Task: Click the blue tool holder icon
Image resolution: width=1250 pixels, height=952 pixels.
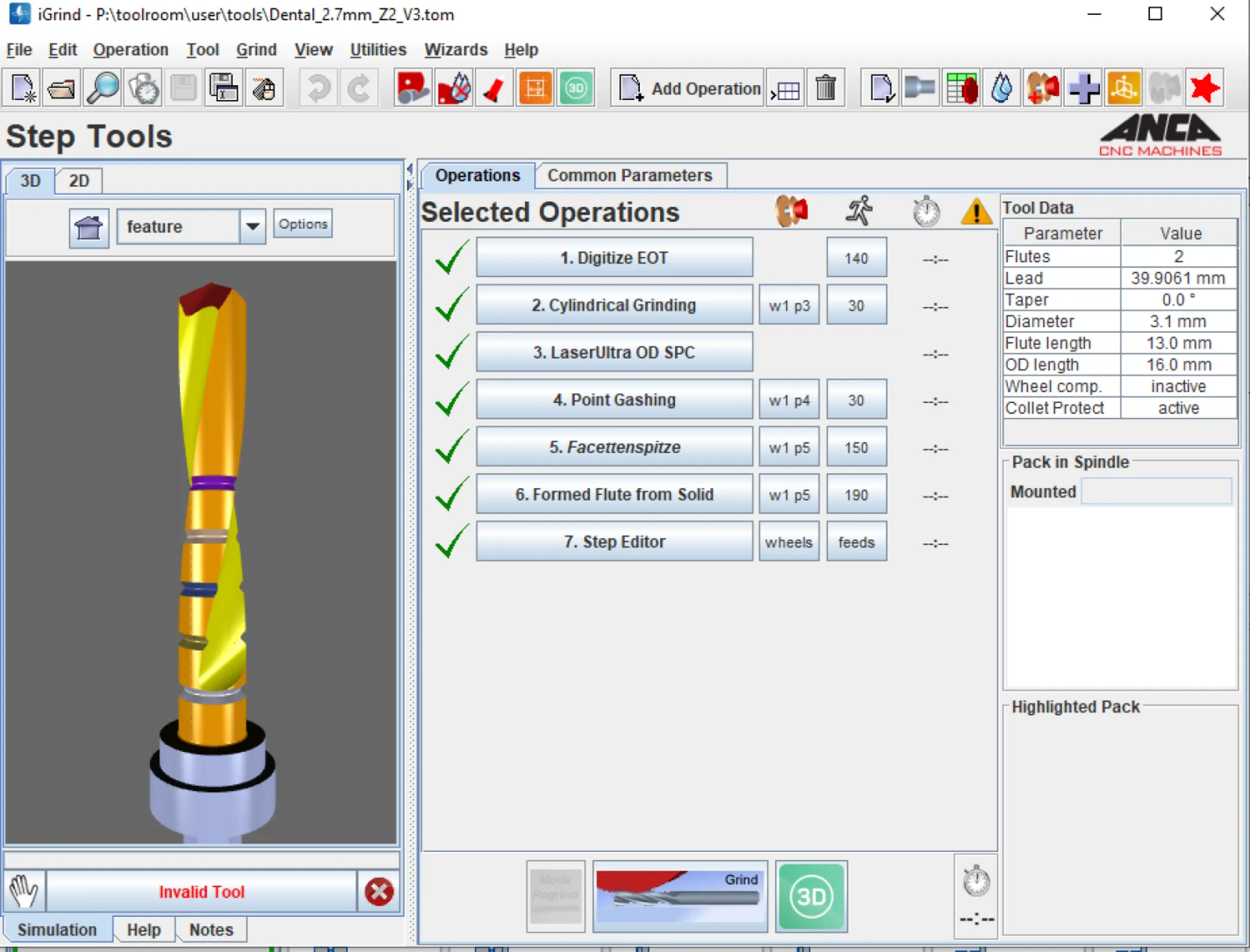Action: point(920,89)
